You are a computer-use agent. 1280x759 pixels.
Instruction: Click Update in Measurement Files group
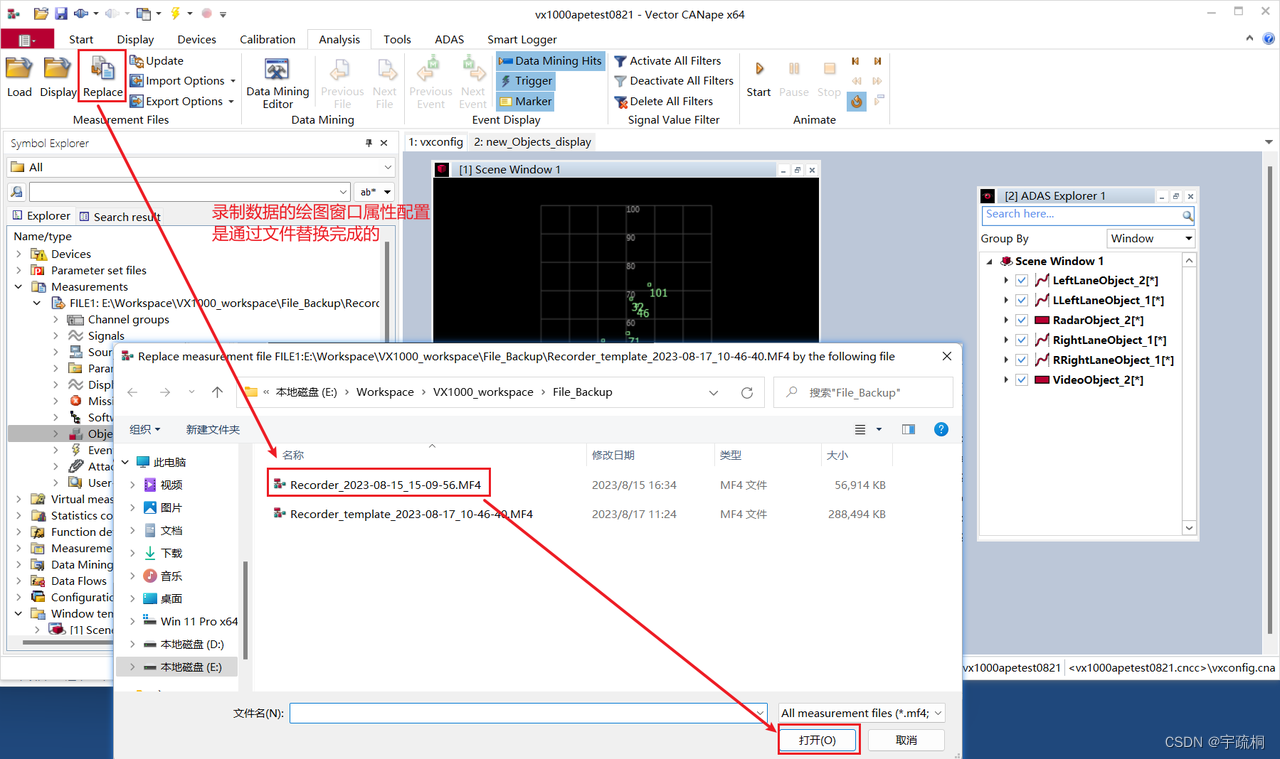157,61
